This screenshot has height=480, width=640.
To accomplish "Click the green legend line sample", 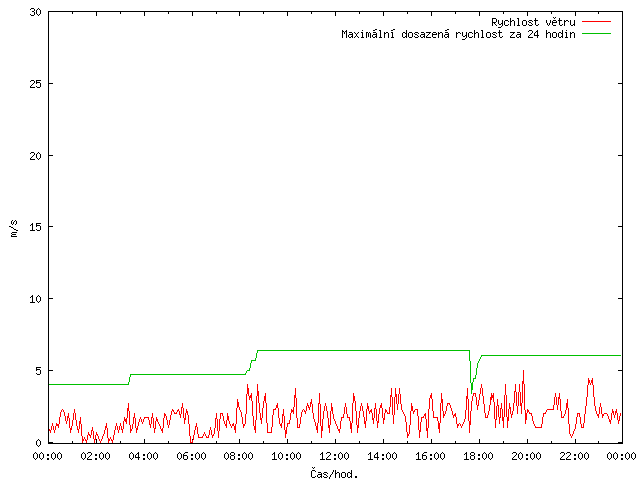I will tap(596, 34).
